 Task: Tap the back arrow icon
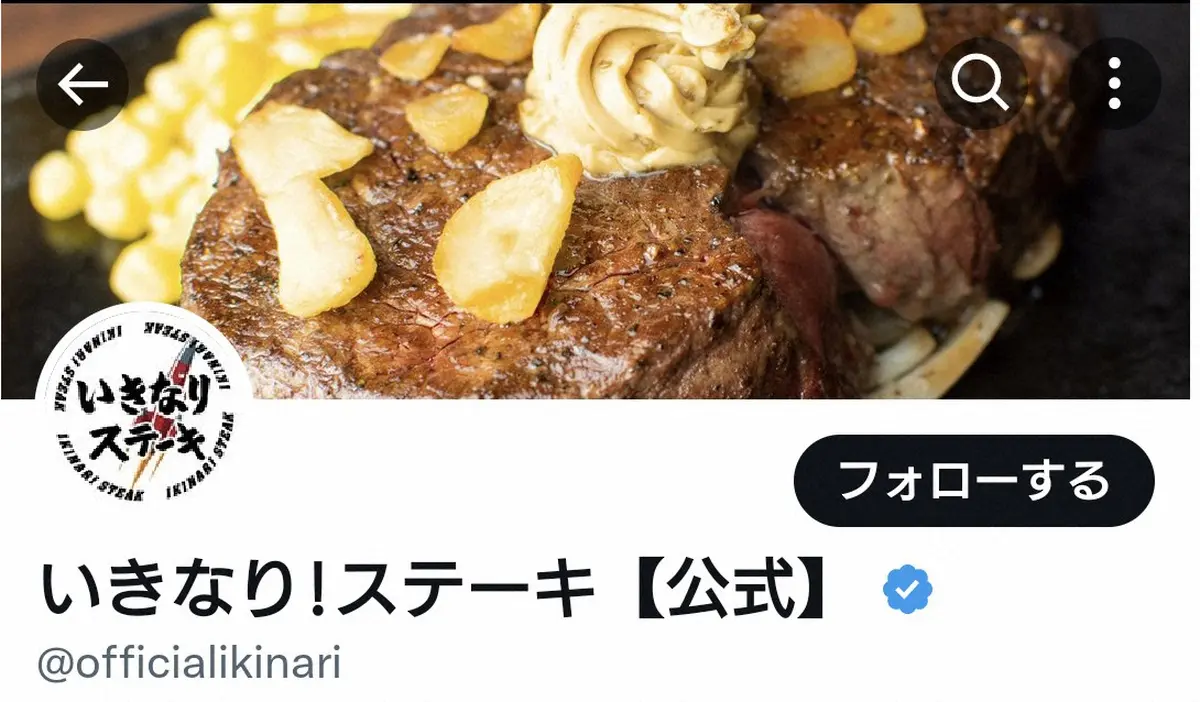coord(83,86)
